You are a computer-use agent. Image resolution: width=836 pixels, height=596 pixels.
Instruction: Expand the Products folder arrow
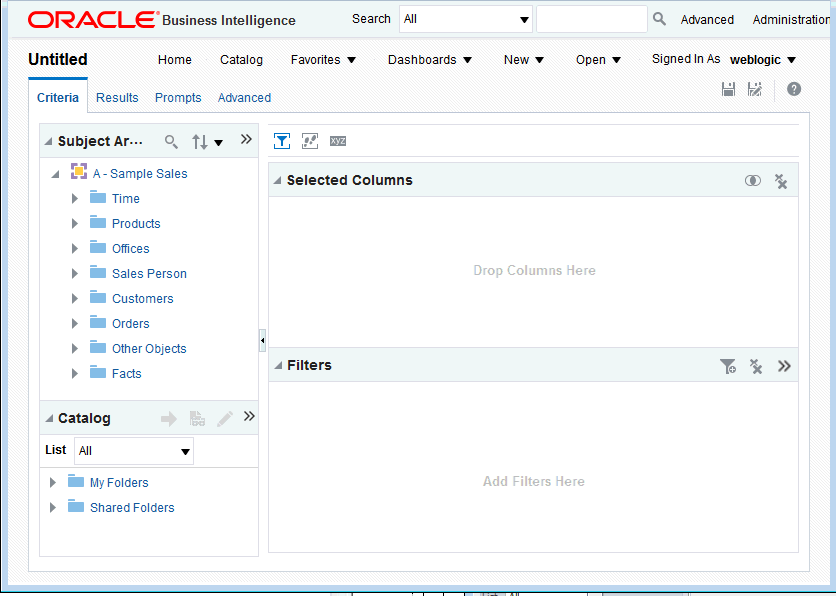point(75,223)
